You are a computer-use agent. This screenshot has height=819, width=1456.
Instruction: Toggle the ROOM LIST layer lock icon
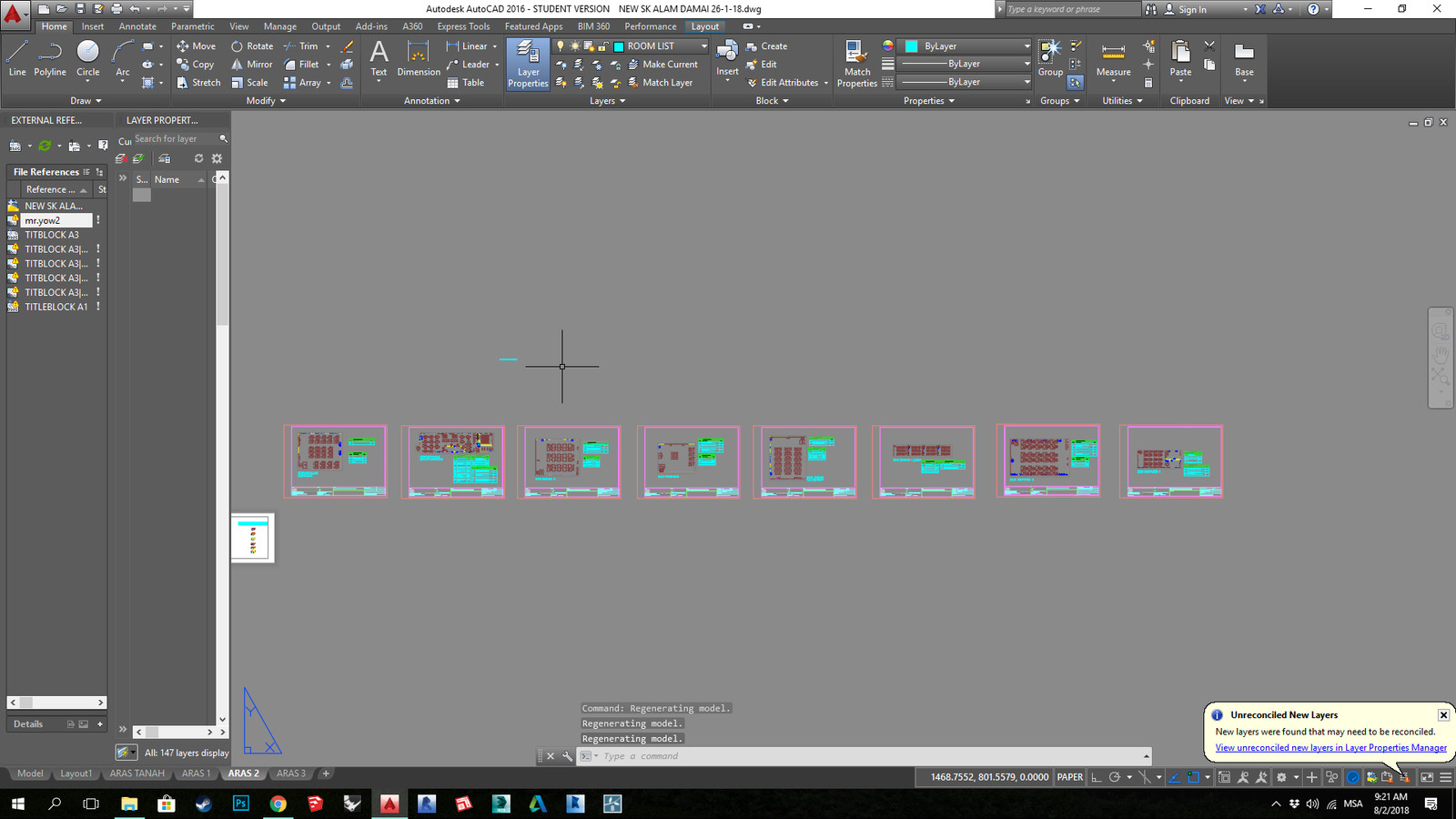point(603,46)
